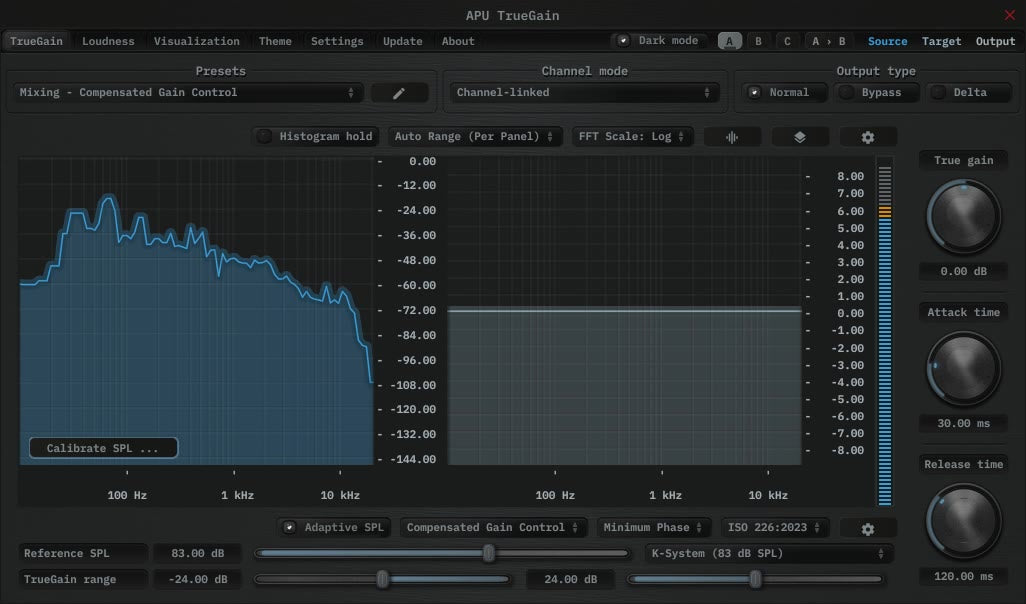The height and width of the screenshot is (604, 1026).
Task: Click the vertical gain level meter
Action: pos(885,332)
